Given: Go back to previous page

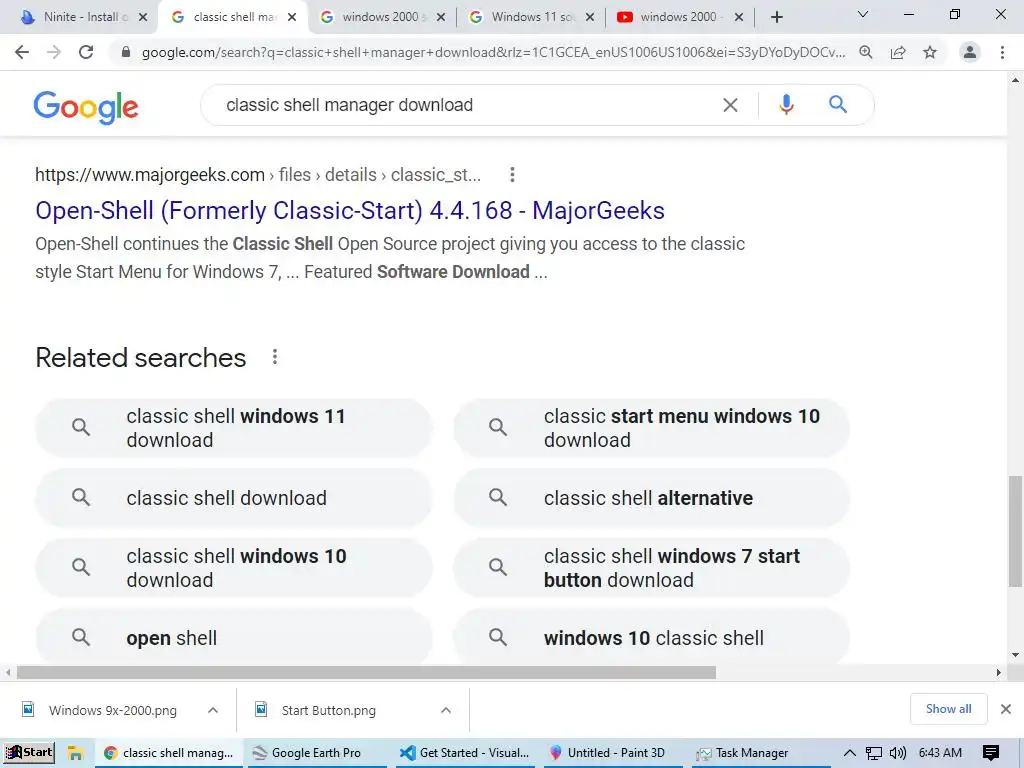Looking at the screenshot, I should pyautogui.click(x=22, y=52).
